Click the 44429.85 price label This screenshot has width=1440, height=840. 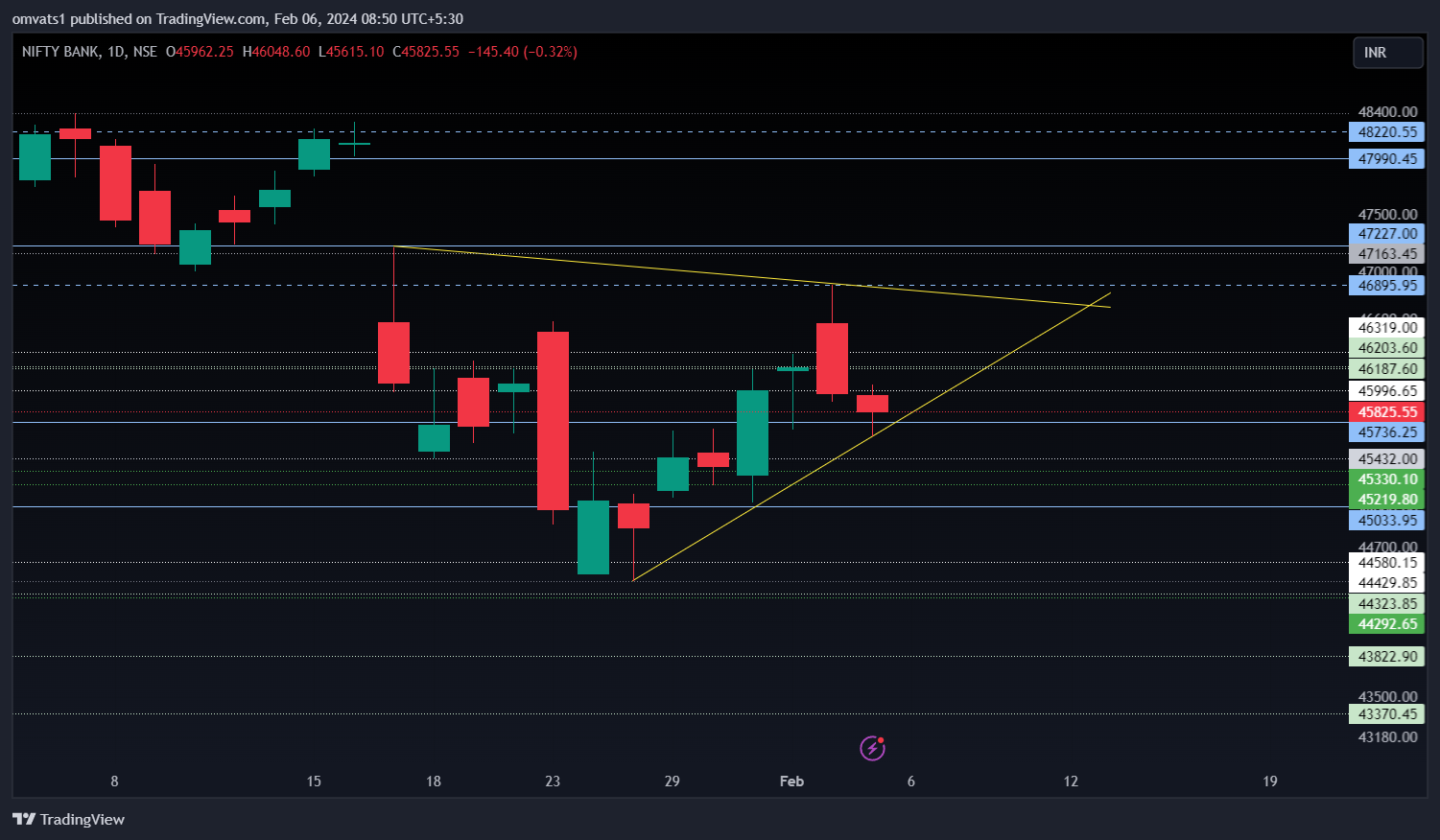coord(1387,583)
